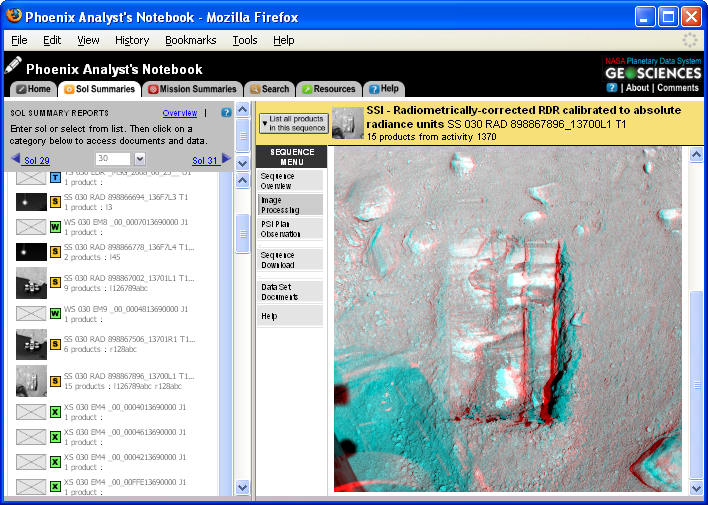Open the Overview link

click(180, 113)
